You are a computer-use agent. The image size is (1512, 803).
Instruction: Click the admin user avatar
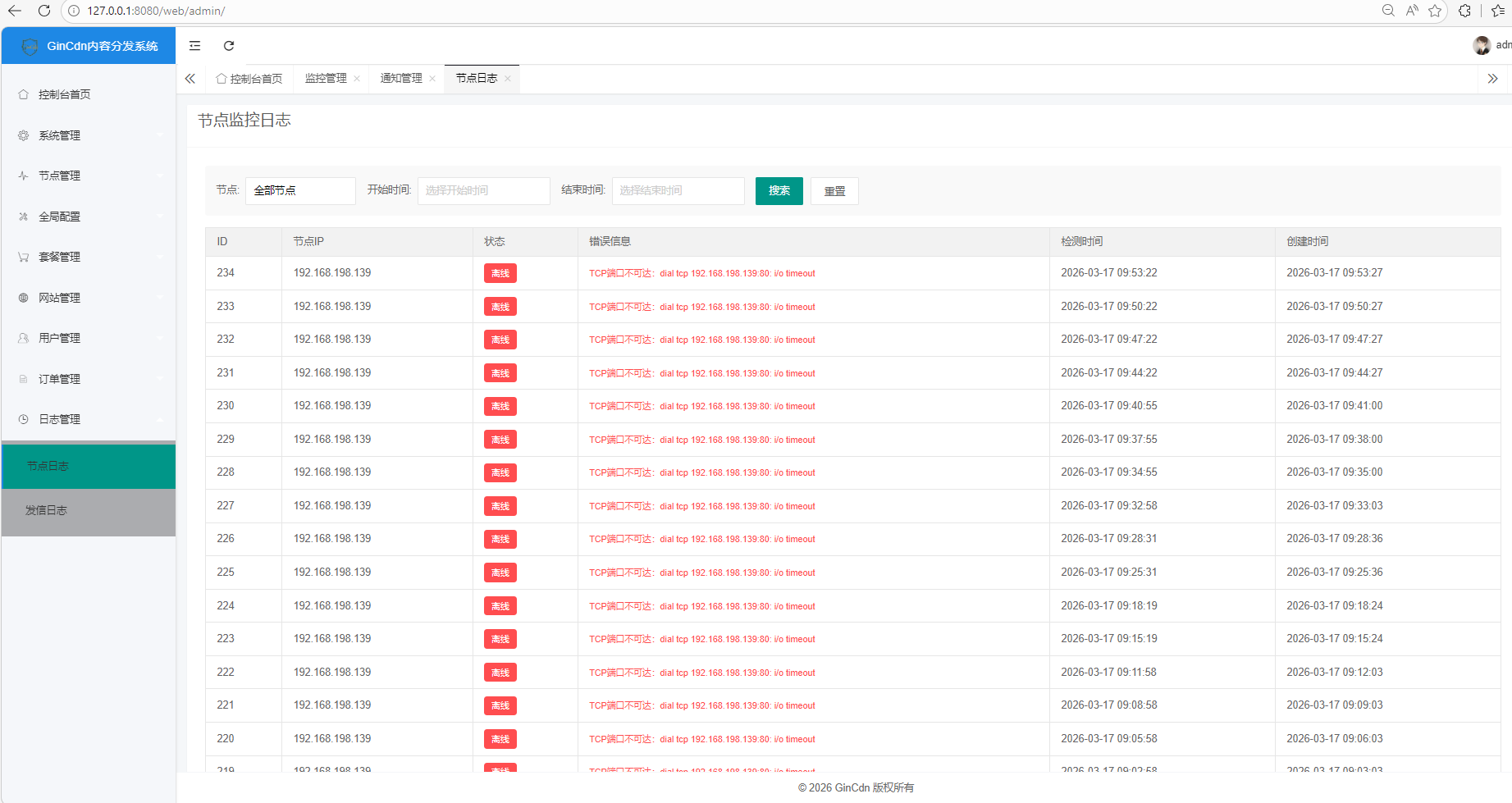click(1482, 45)
